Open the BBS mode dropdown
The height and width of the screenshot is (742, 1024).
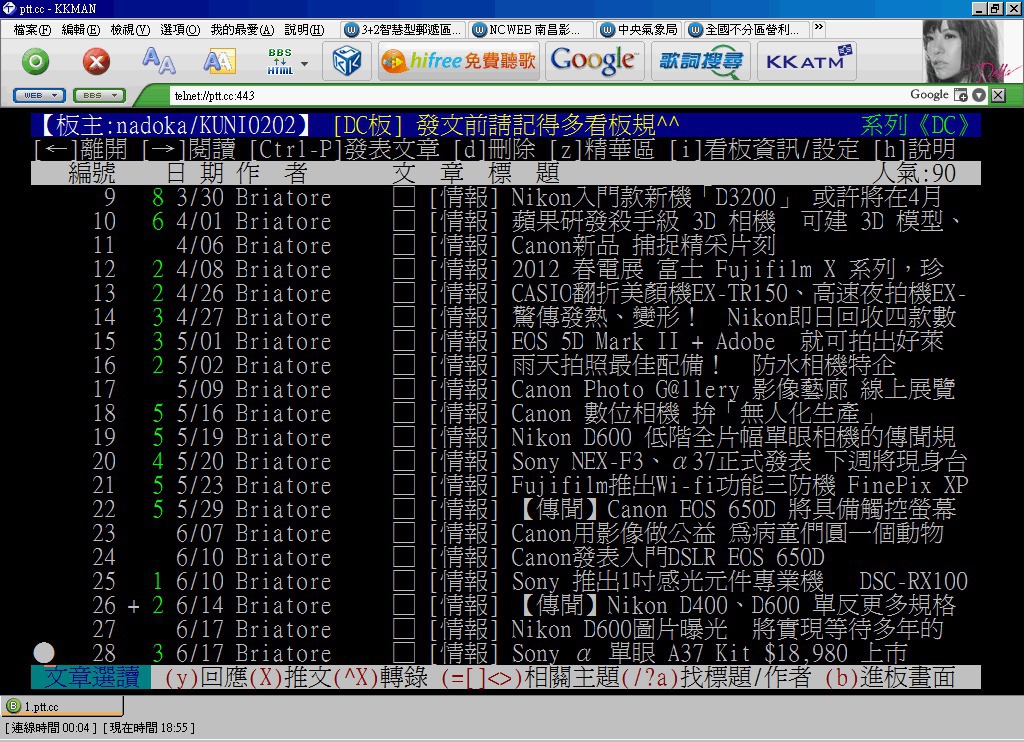[x=99, y=95]
